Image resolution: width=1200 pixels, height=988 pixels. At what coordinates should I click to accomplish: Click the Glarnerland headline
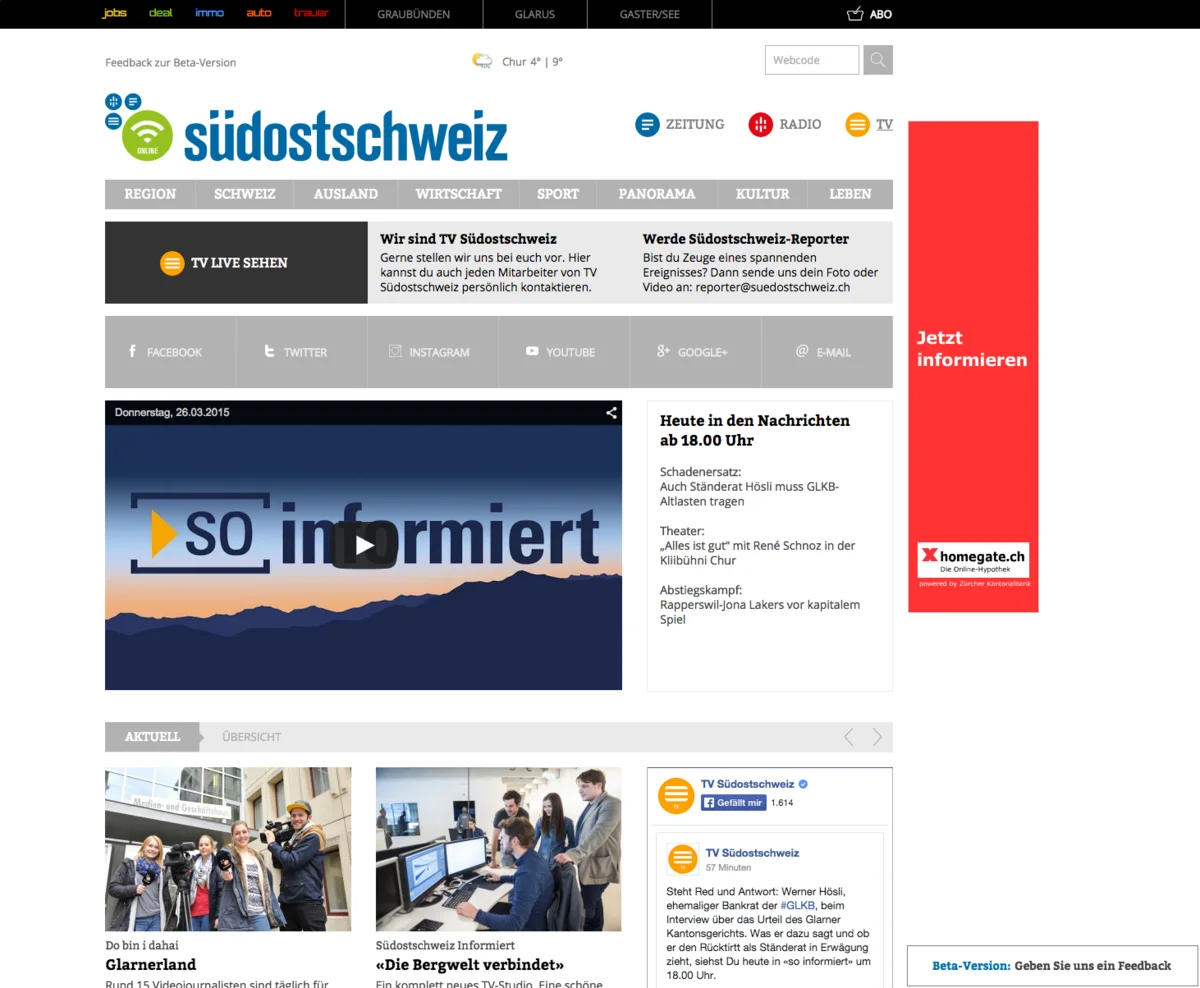tap(151, 965)
